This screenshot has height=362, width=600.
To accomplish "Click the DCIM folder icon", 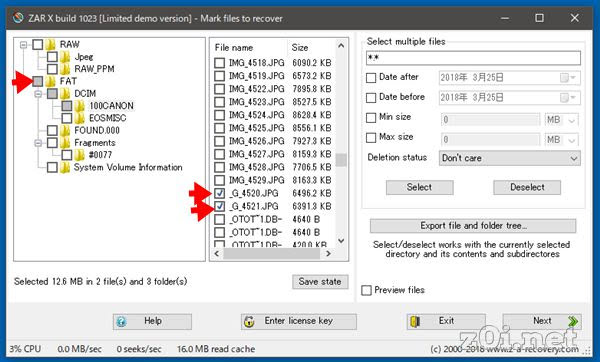I will (65, 94).
